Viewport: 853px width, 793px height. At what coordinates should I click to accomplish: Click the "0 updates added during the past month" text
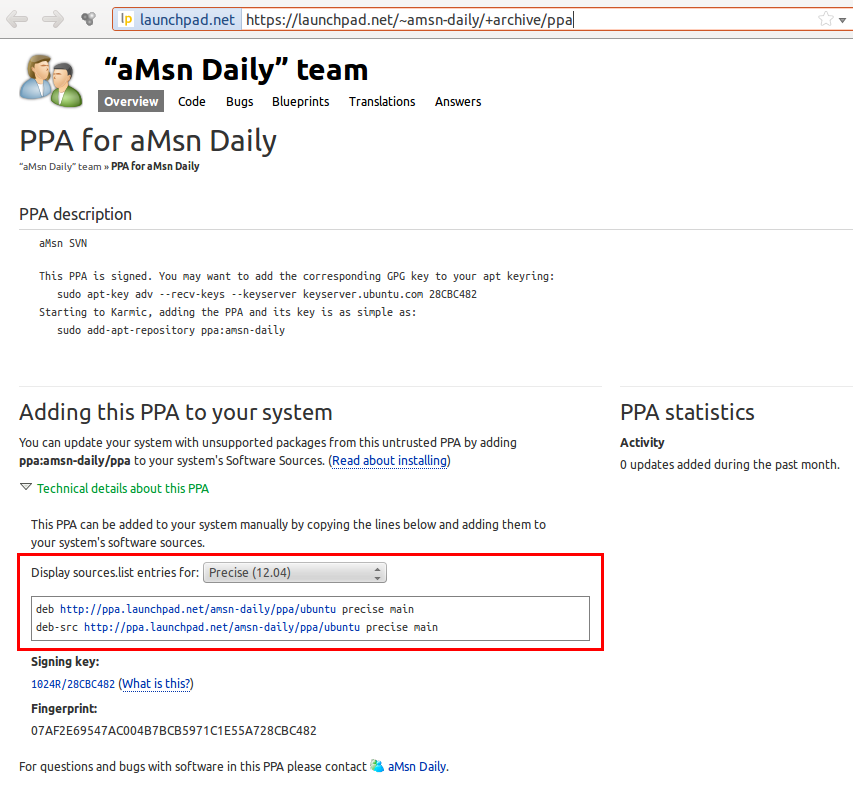(x=730, y=464)
